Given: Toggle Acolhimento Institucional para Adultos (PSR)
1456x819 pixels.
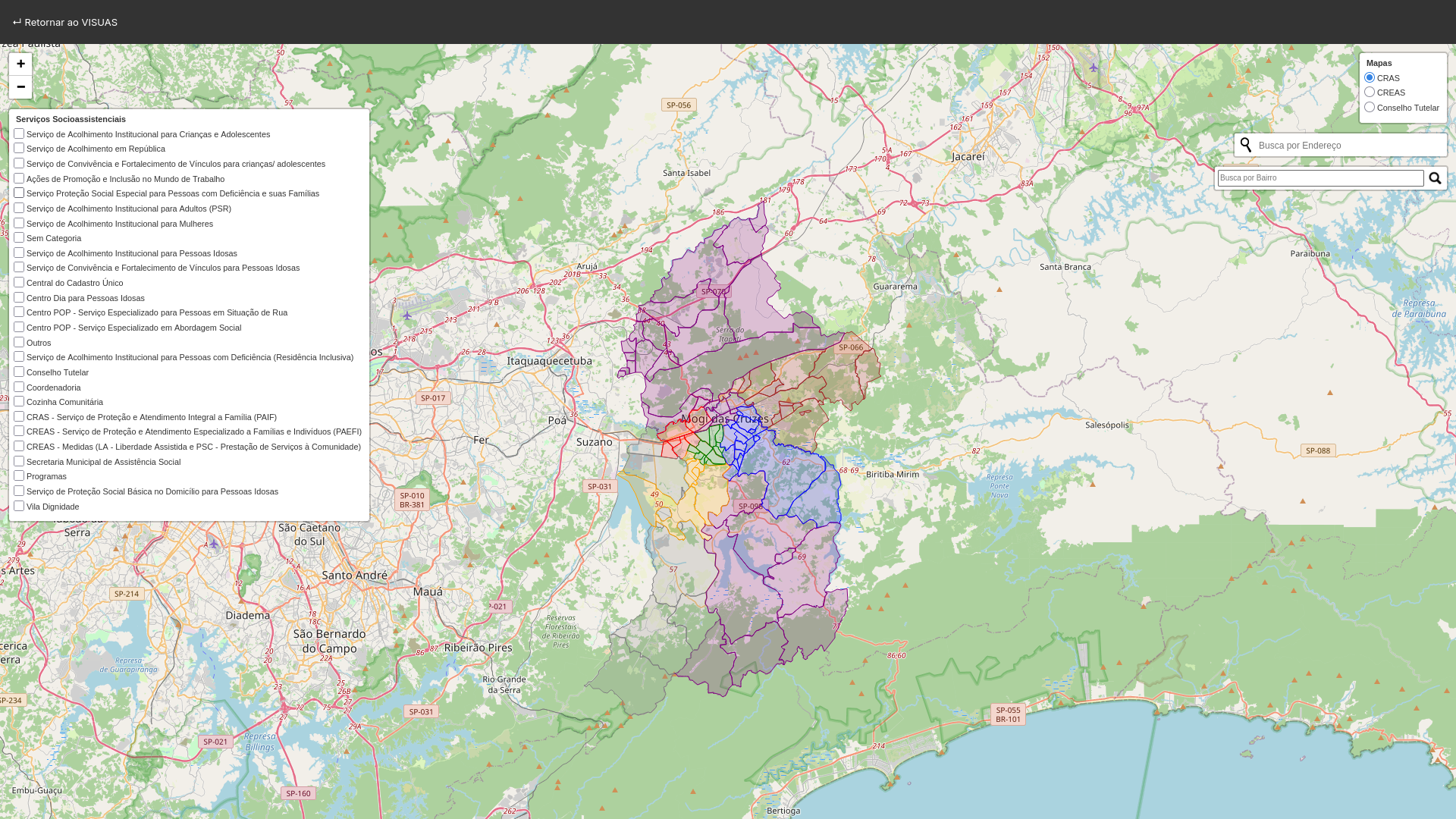Looking at the screenshot, I should point(19,208).
